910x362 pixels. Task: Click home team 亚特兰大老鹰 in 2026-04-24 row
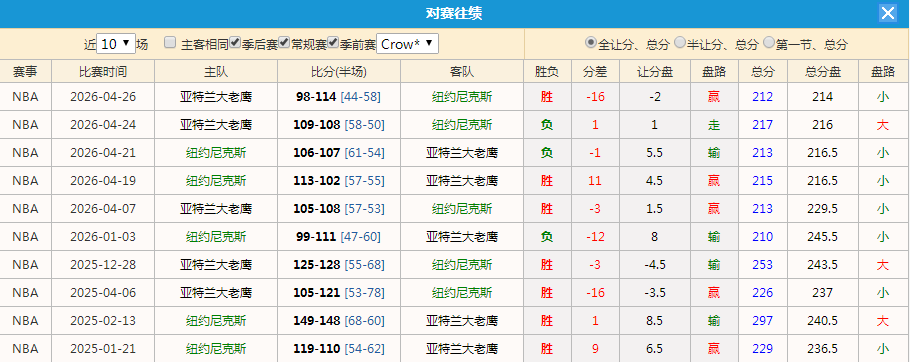point(216,125)
